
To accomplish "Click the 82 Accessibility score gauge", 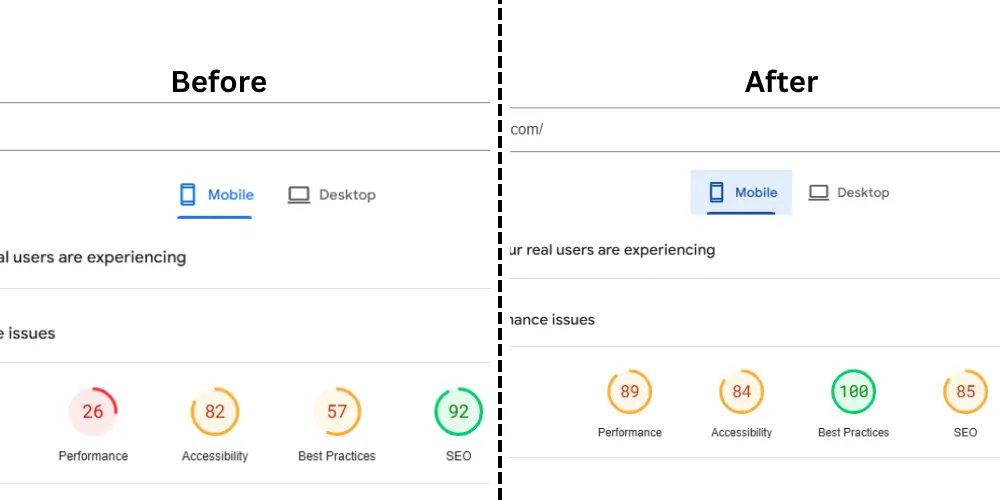I will (215, 411).
